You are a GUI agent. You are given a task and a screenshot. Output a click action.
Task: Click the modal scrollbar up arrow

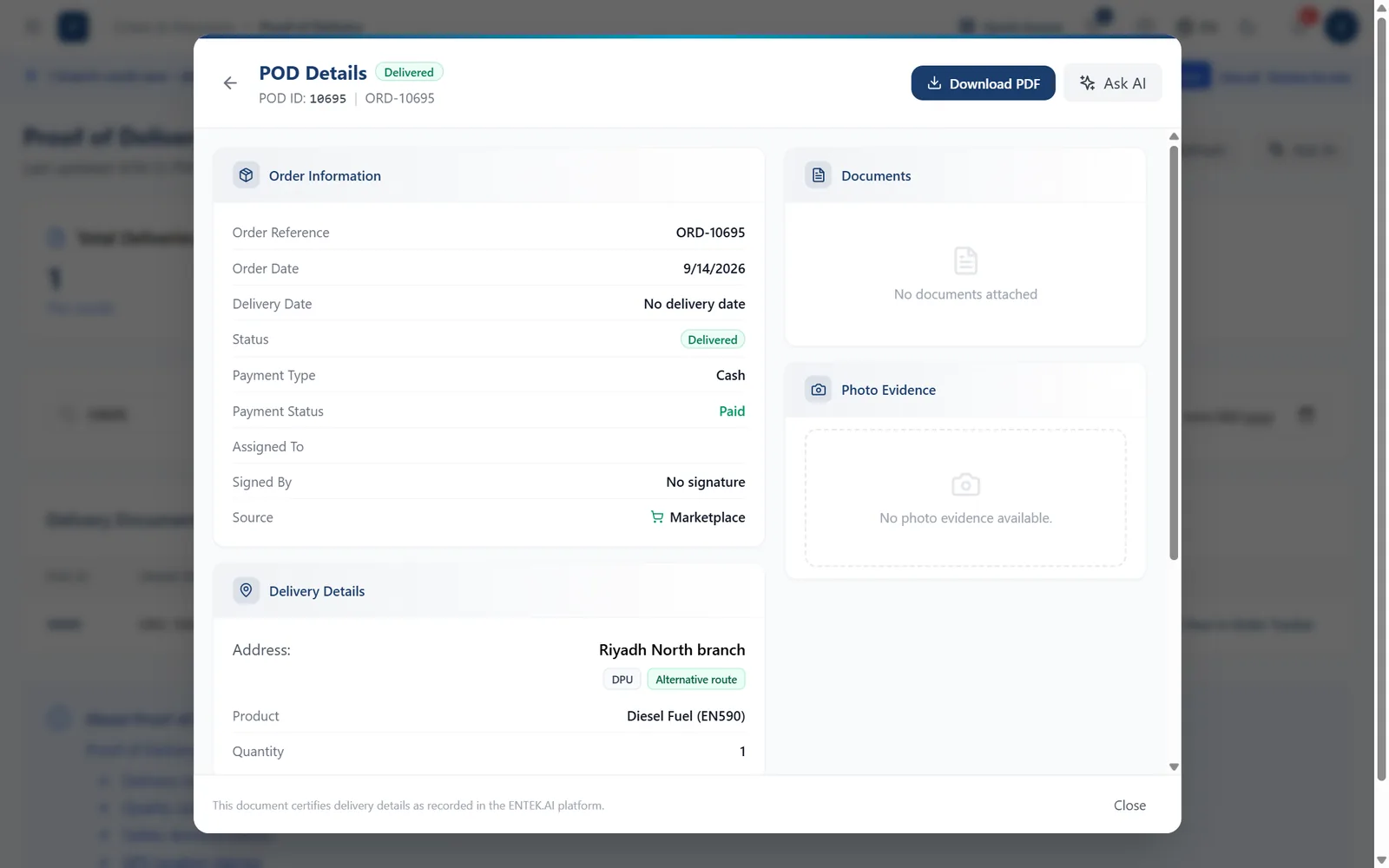[1174, 136]
